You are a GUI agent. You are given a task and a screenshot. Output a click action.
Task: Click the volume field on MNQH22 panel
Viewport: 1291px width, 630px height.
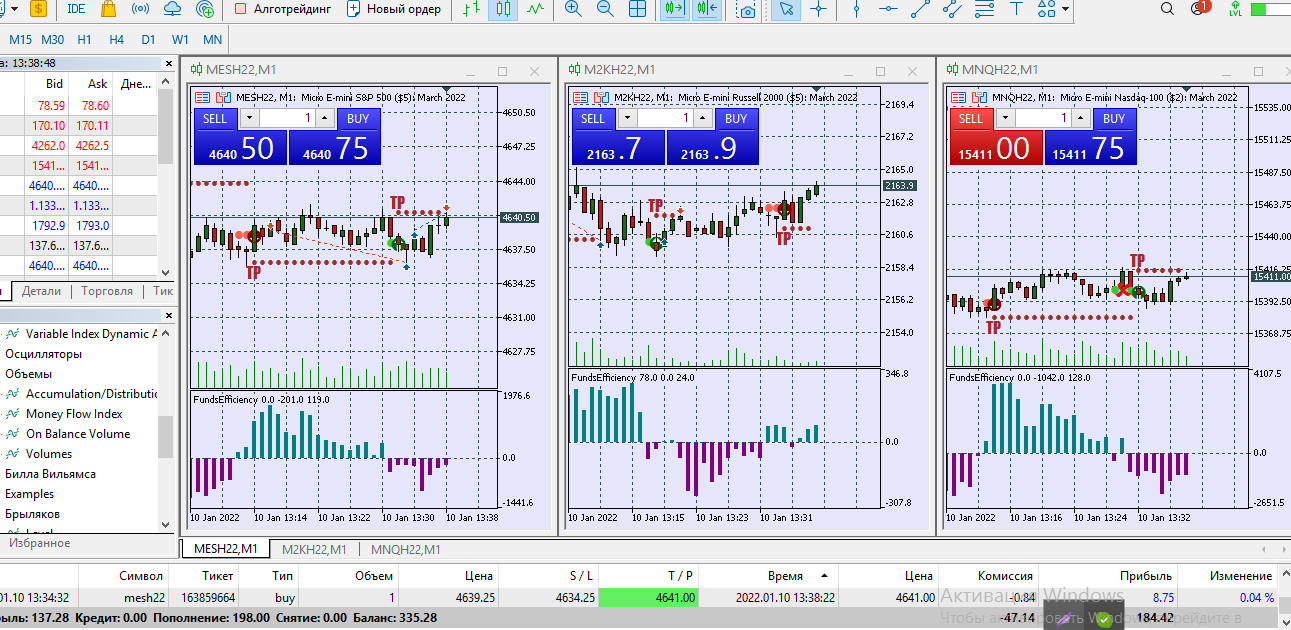[1043, 118]
